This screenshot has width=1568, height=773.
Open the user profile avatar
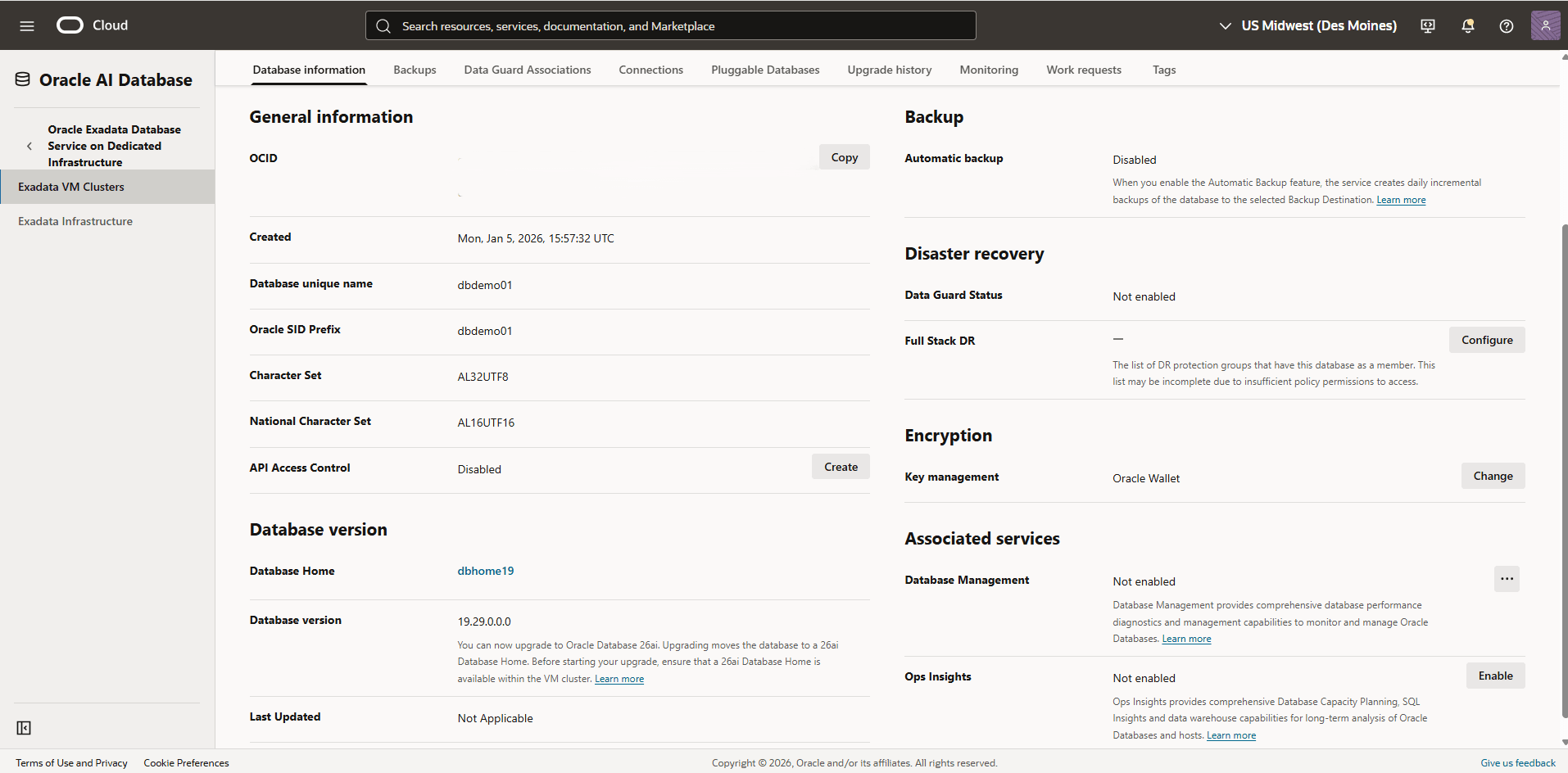coord(1546,25)
